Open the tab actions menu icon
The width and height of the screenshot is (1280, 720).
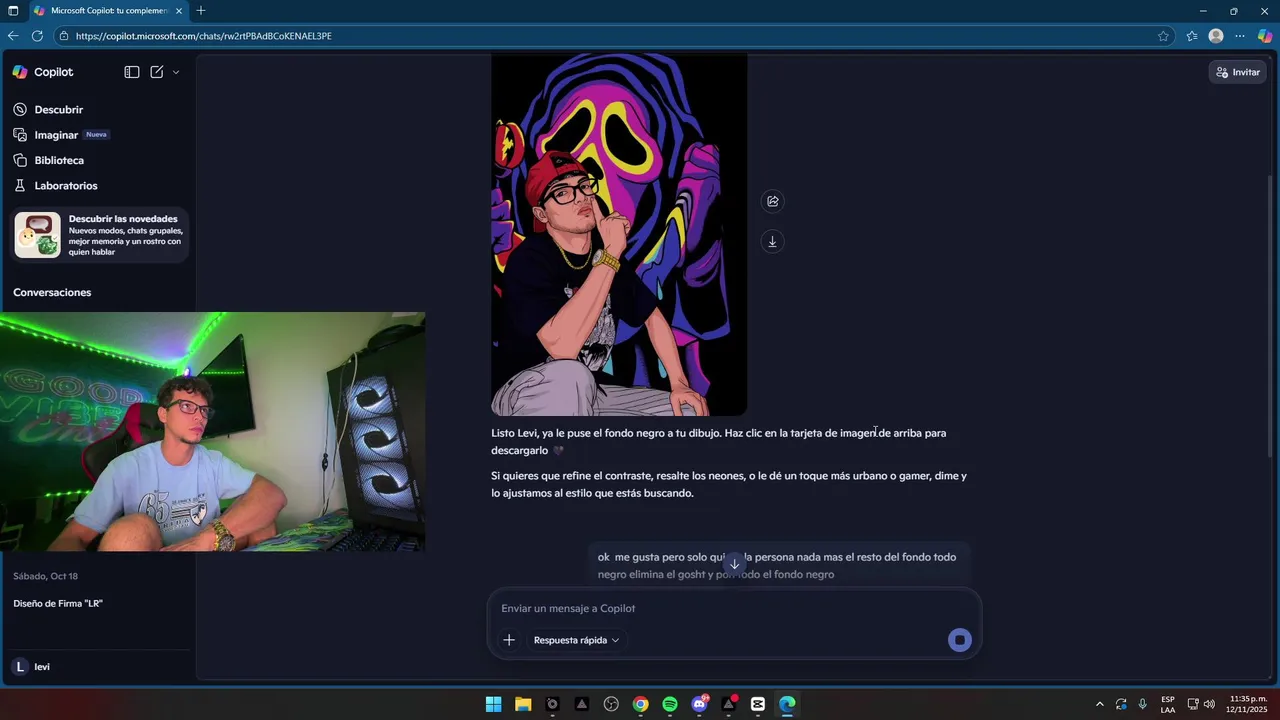coord(13,11)
